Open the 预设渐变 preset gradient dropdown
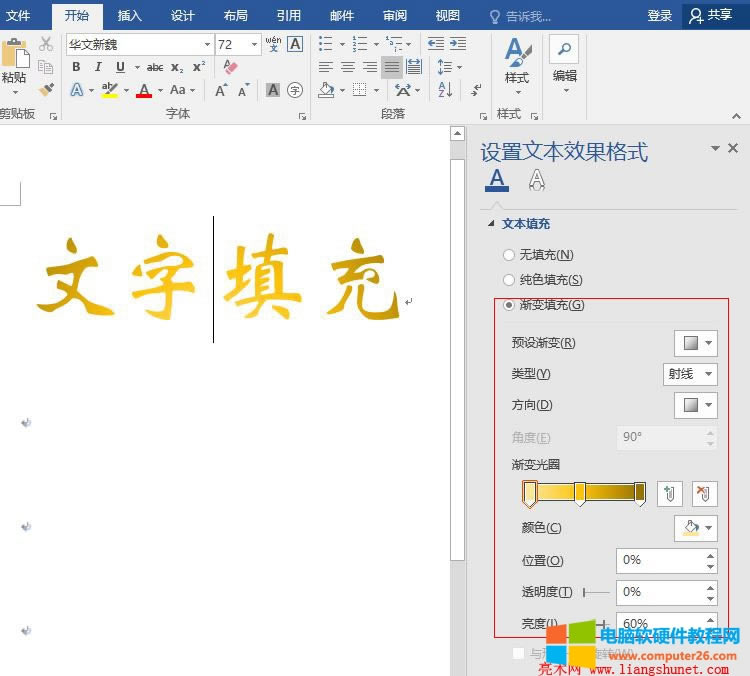Image resolution: width=750 pixels, height=676 pixels. tap(696, 343)
